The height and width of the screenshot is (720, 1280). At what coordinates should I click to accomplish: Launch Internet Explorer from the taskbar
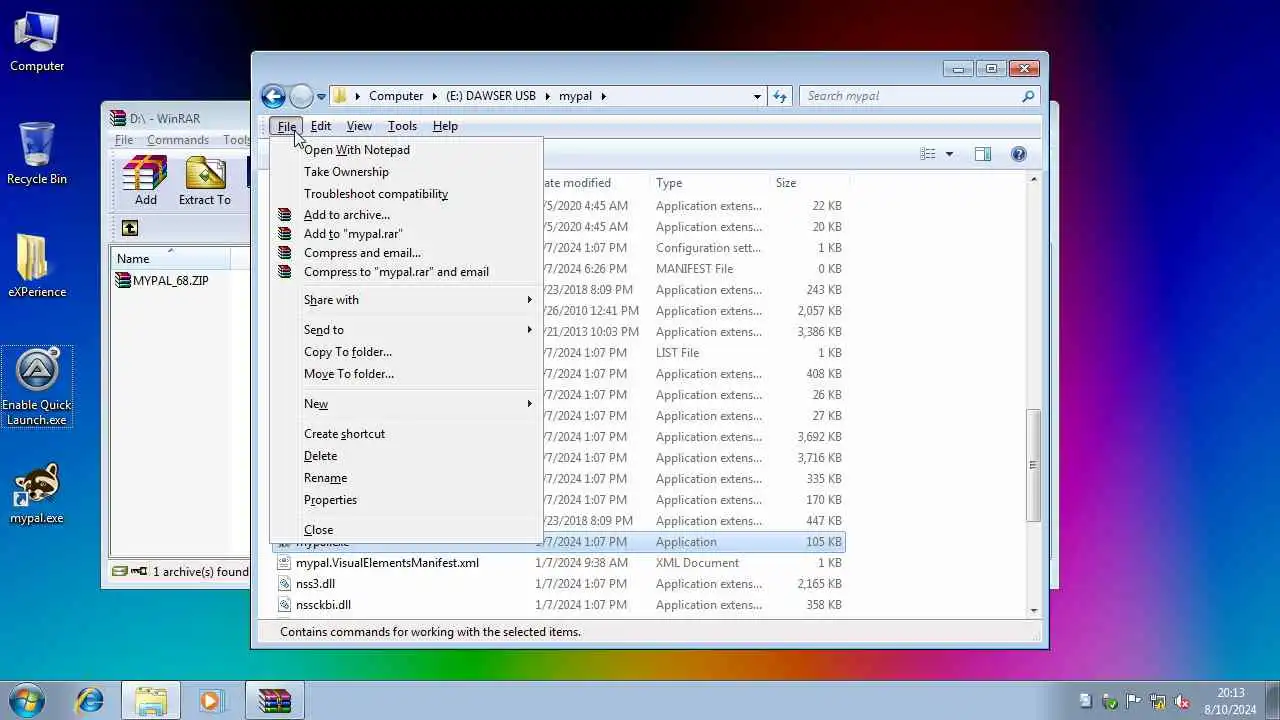(x=90, y=700)
